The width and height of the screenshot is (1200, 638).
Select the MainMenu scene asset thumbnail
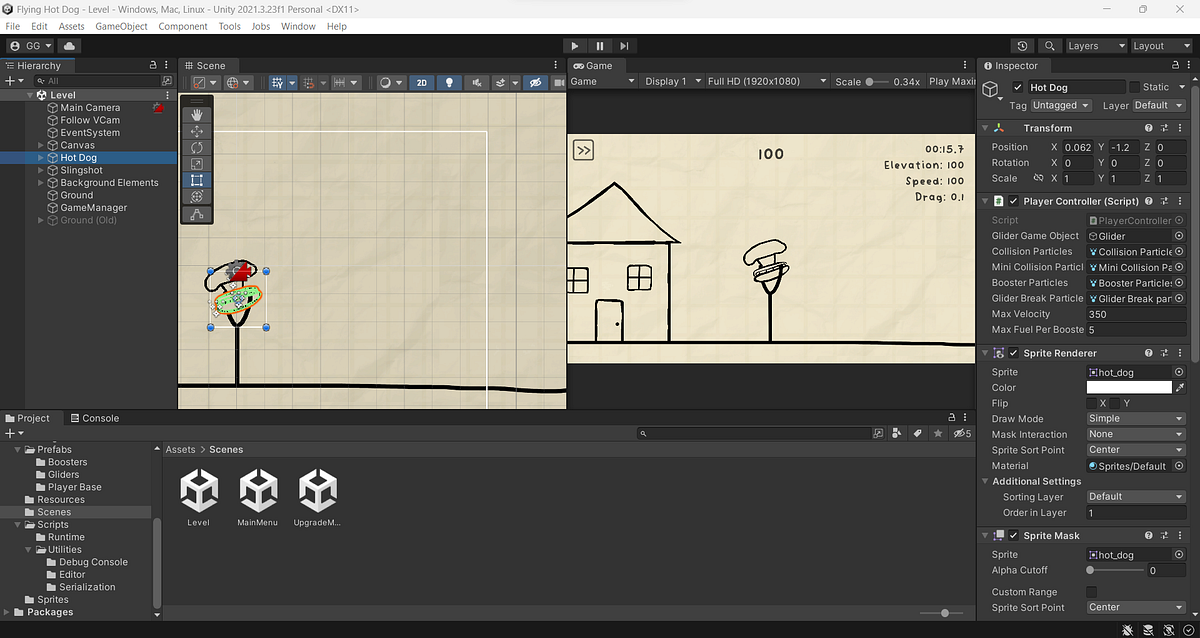pos(258,490)
